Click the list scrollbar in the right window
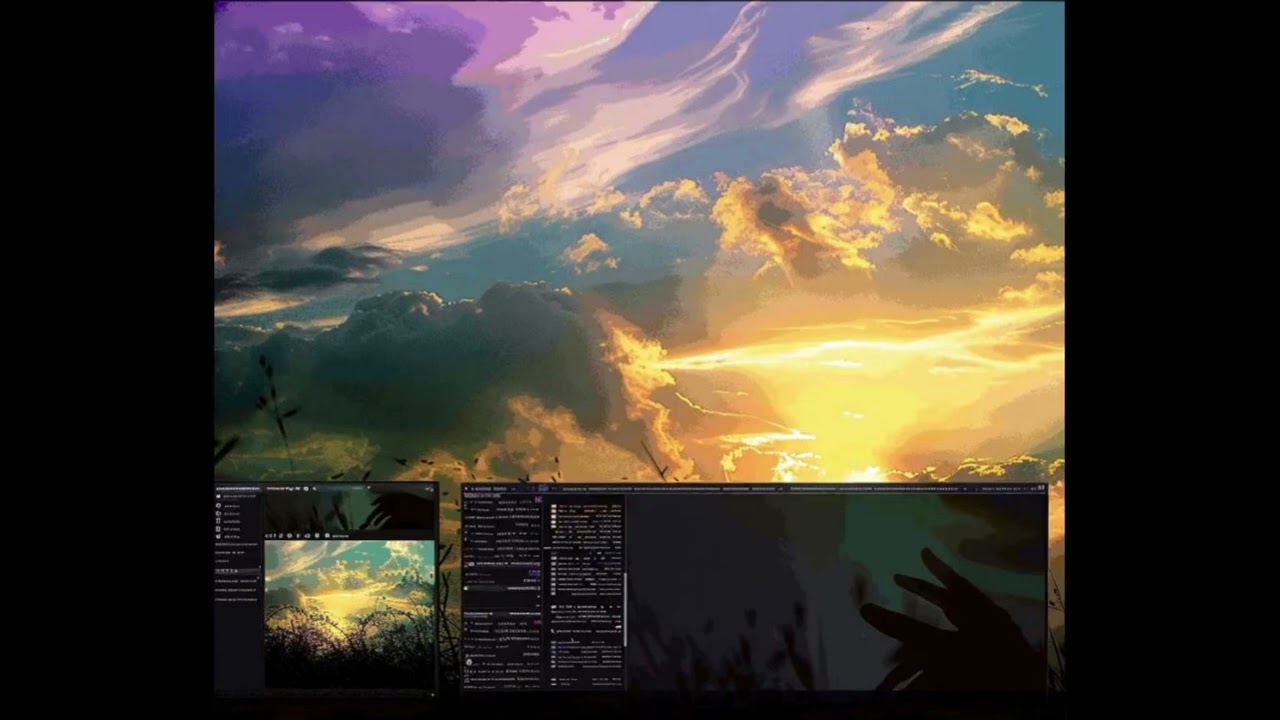Screen dimensions: 1280x720 [626, 608]
